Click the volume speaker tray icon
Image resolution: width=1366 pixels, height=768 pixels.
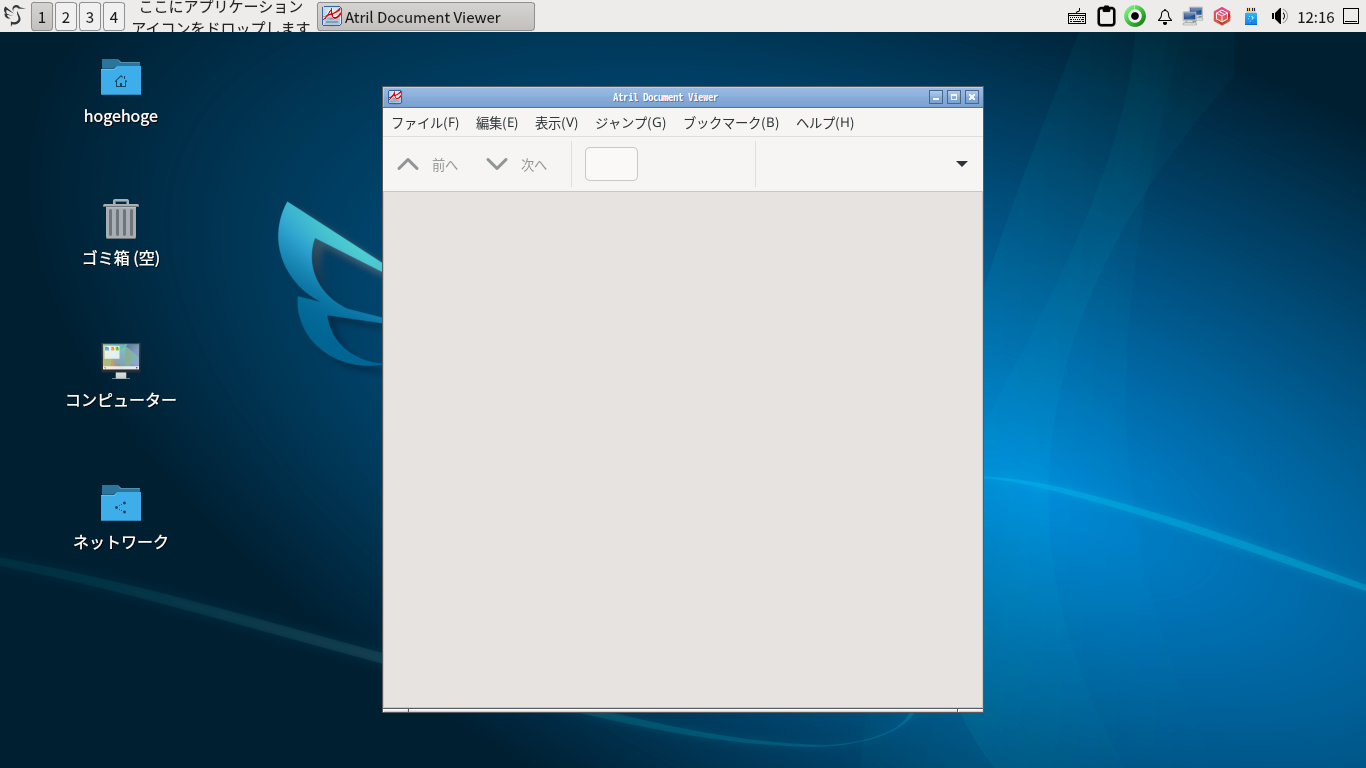click(x=1279, y=17)
